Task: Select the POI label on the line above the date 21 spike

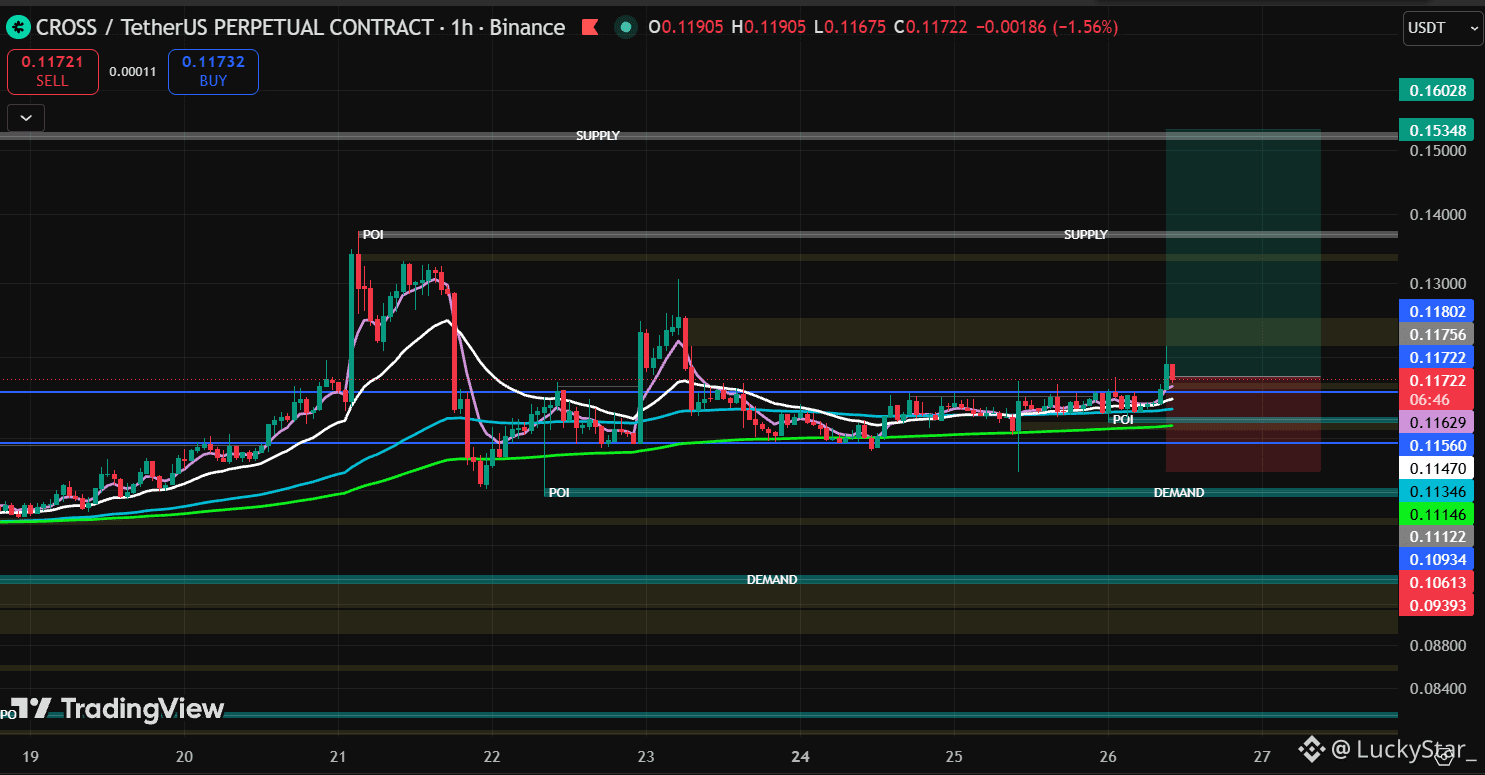Action: click(x=372, y=234)
